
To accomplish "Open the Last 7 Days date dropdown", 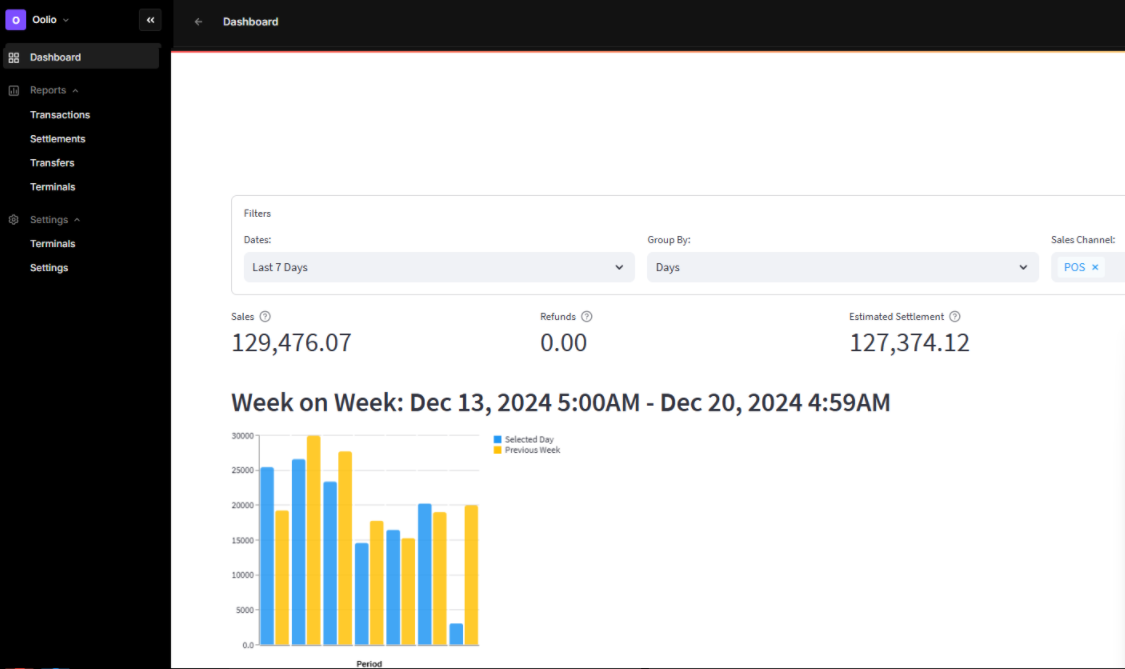I will point(439,267).
